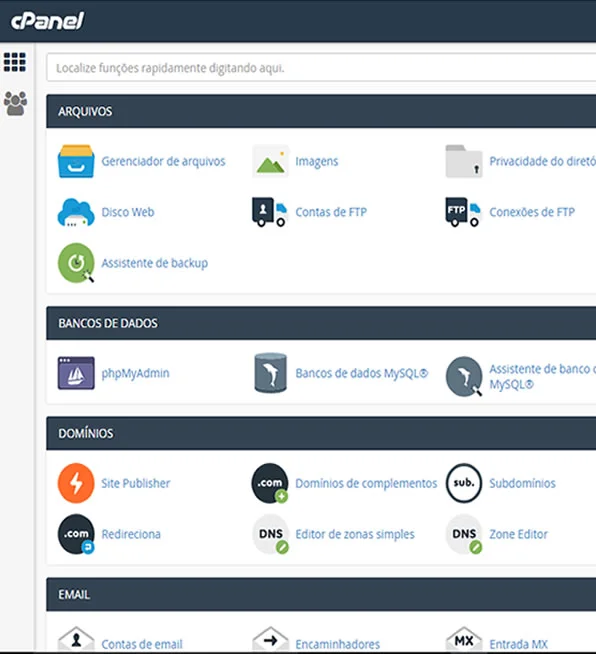Collapse the ARQUIVOS section header
Screen dimensions: 596x654
(321, 111)
